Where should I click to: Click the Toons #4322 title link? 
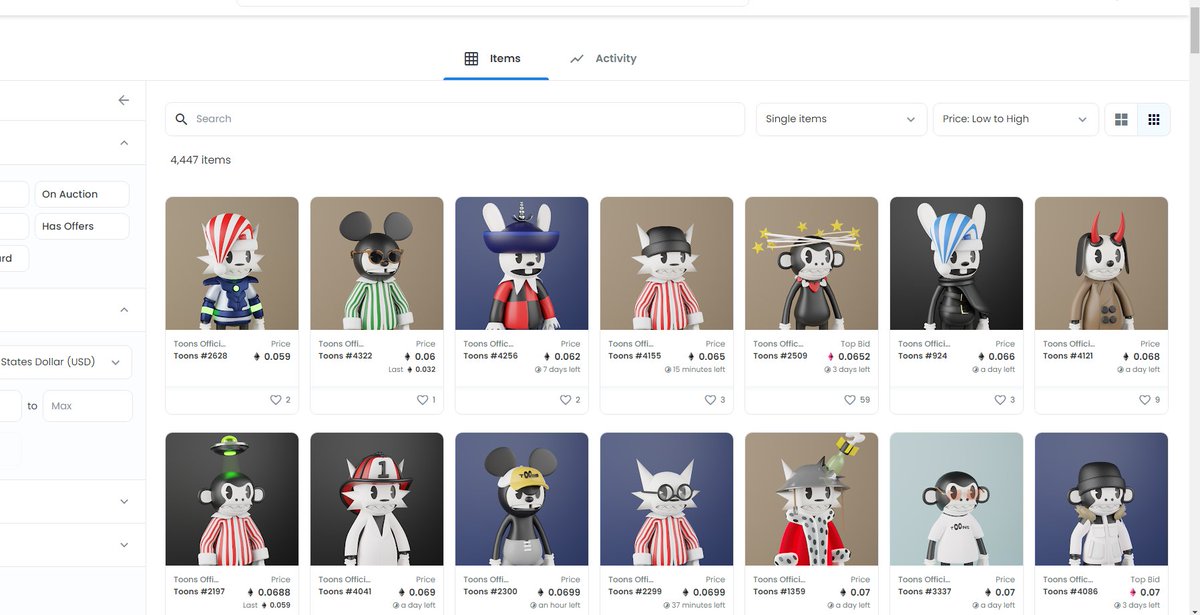[x=345, y=356]
